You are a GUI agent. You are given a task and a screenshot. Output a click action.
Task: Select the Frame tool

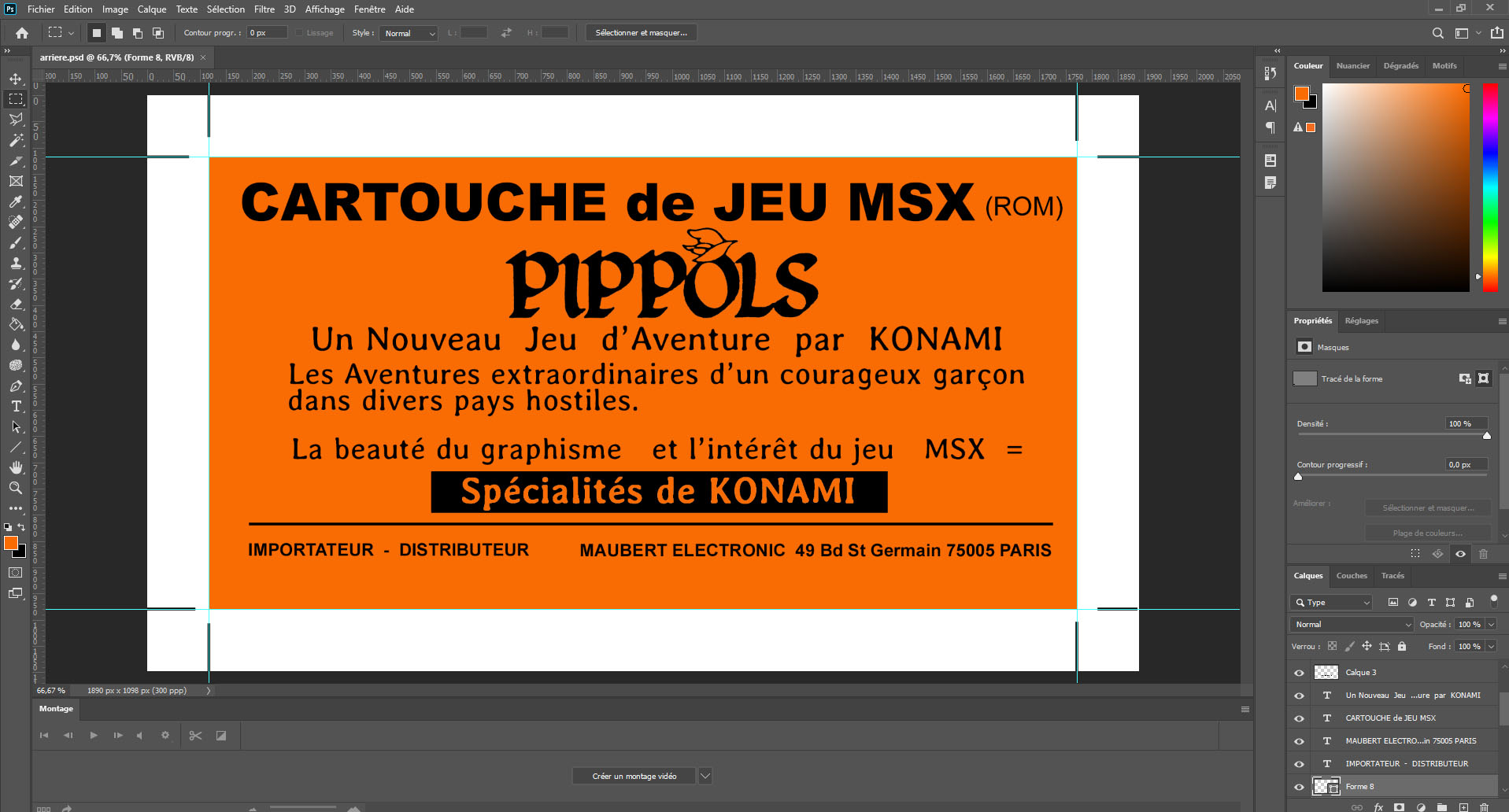16,181
